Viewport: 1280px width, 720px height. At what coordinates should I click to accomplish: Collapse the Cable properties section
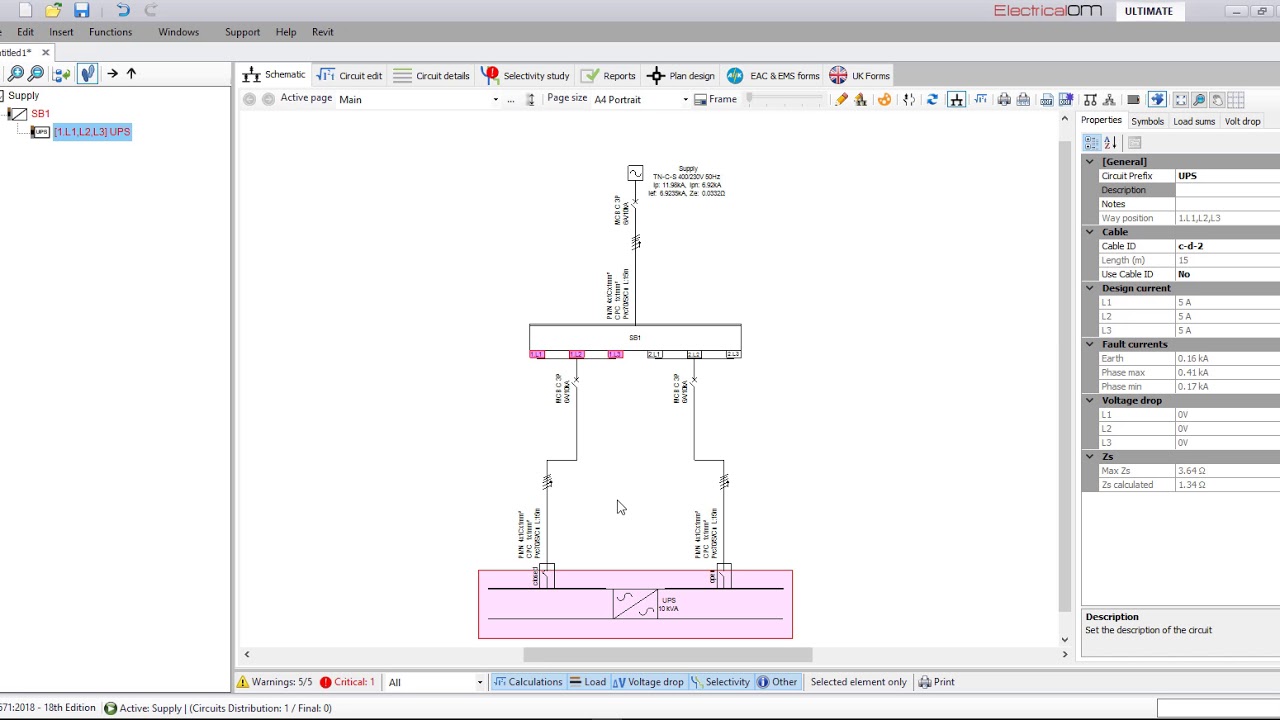(x=1090, y=232)
